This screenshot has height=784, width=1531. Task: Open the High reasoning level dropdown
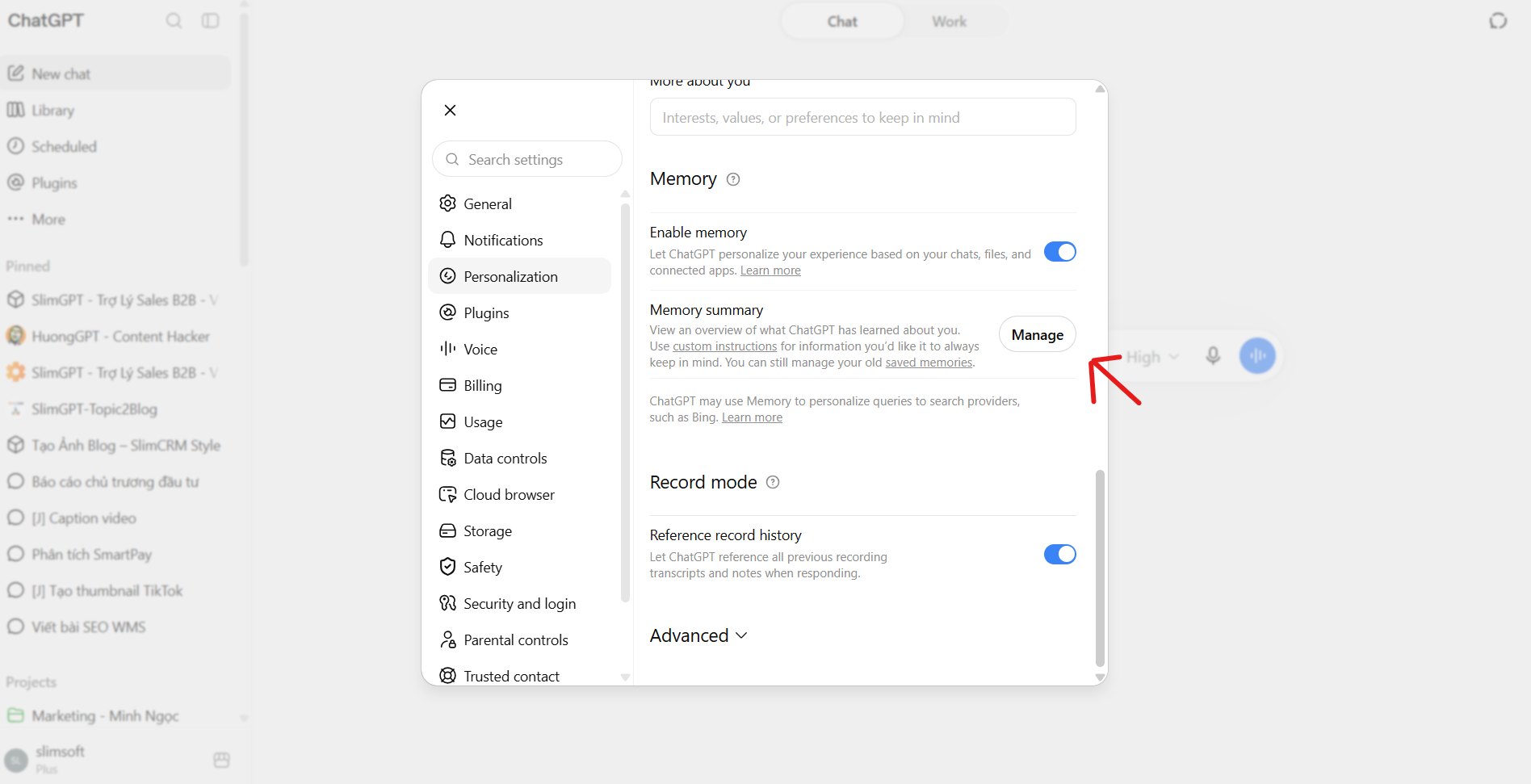click(1152, 356)
